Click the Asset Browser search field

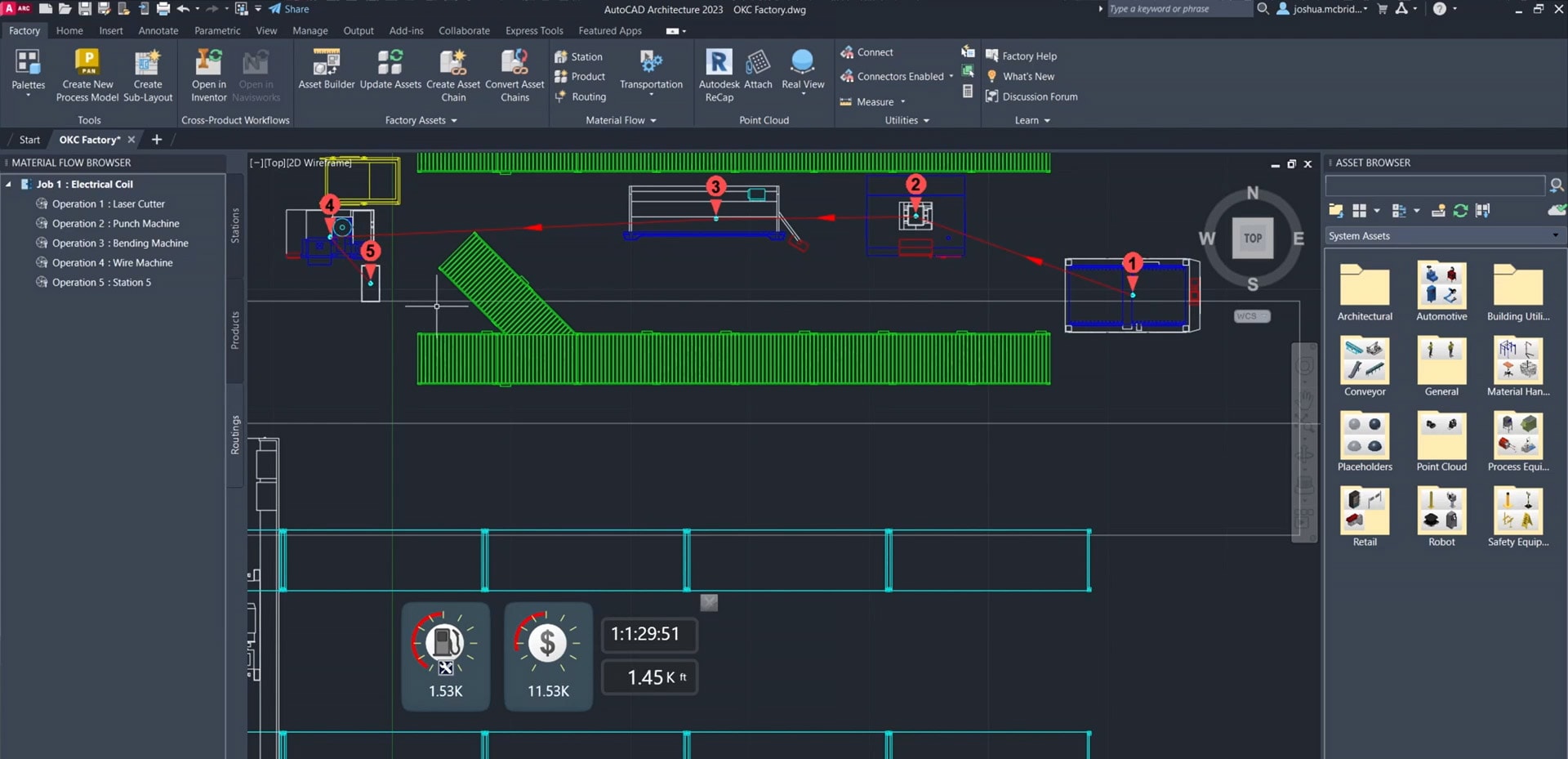(x=1434, y=185)
